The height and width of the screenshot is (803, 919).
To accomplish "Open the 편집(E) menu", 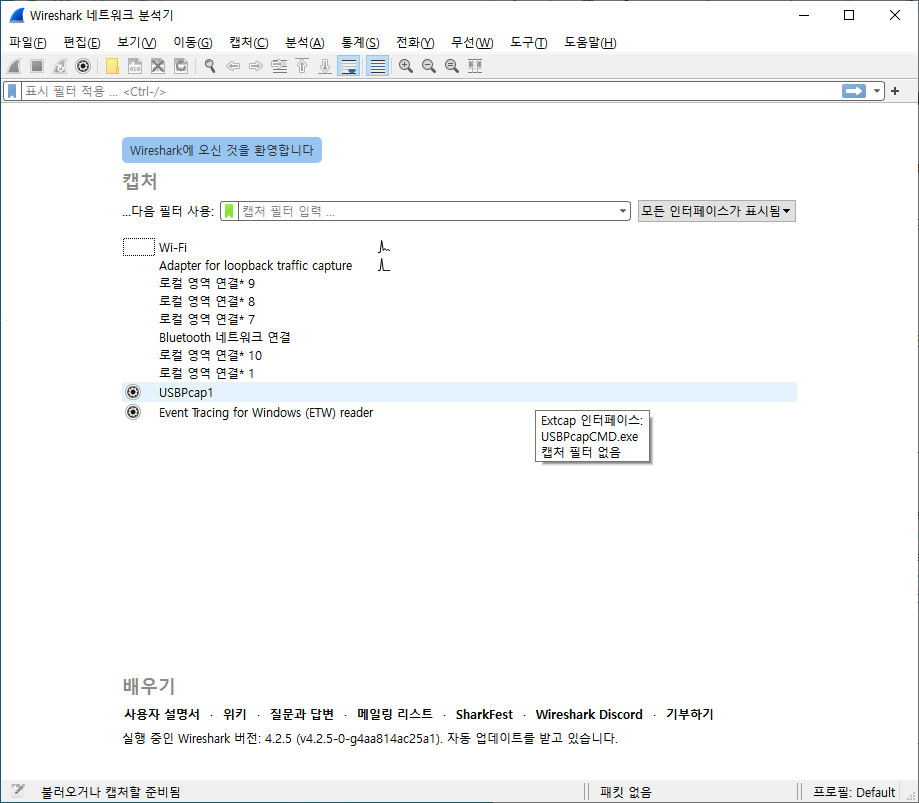I will (x=82, y=42).
